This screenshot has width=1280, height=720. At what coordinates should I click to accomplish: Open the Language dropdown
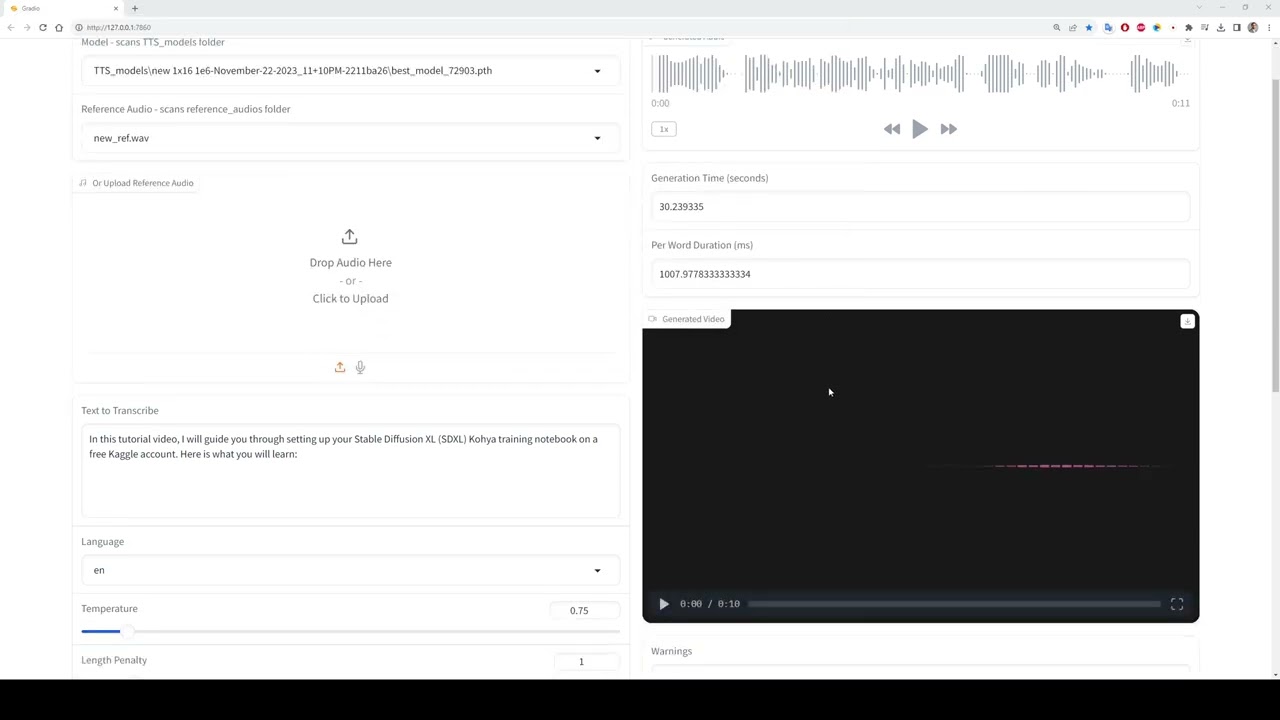click(x=350, y=570)
